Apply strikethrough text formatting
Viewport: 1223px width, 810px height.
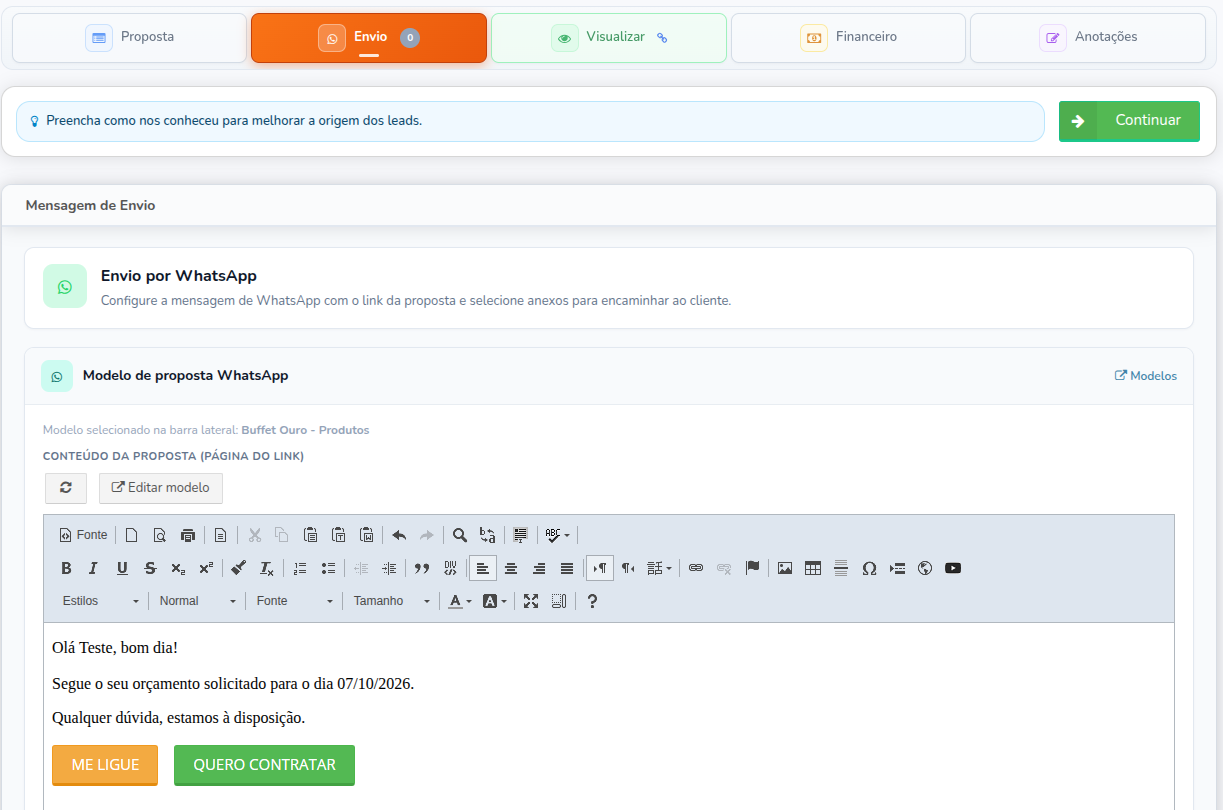150,568
